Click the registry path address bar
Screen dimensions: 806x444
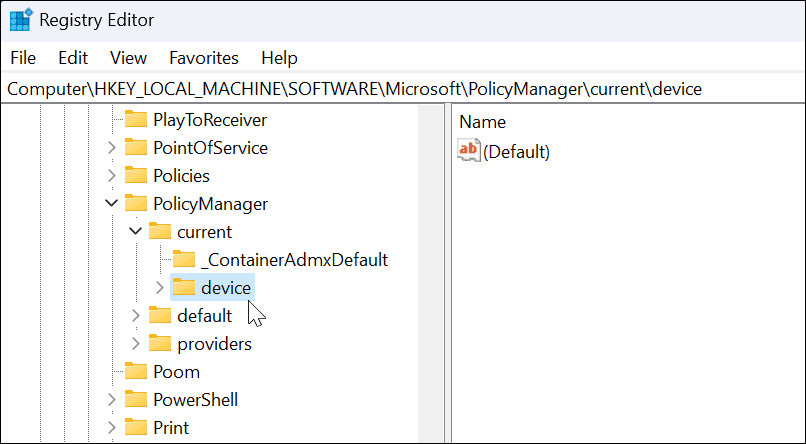tap(400, 89)
